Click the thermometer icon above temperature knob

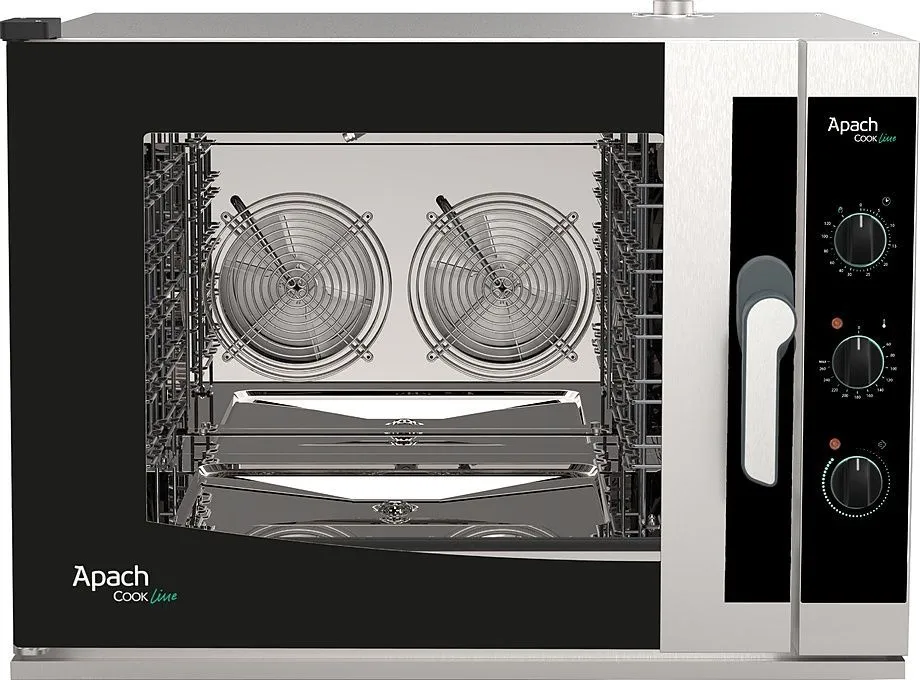click(x=885, y=323)
